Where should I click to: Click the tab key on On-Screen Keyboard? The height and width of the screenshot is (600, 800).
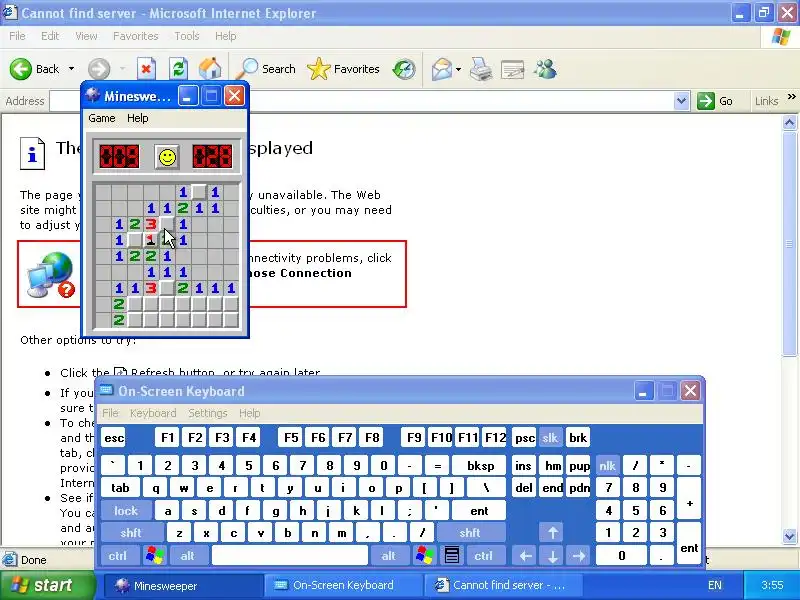point(120,488)
